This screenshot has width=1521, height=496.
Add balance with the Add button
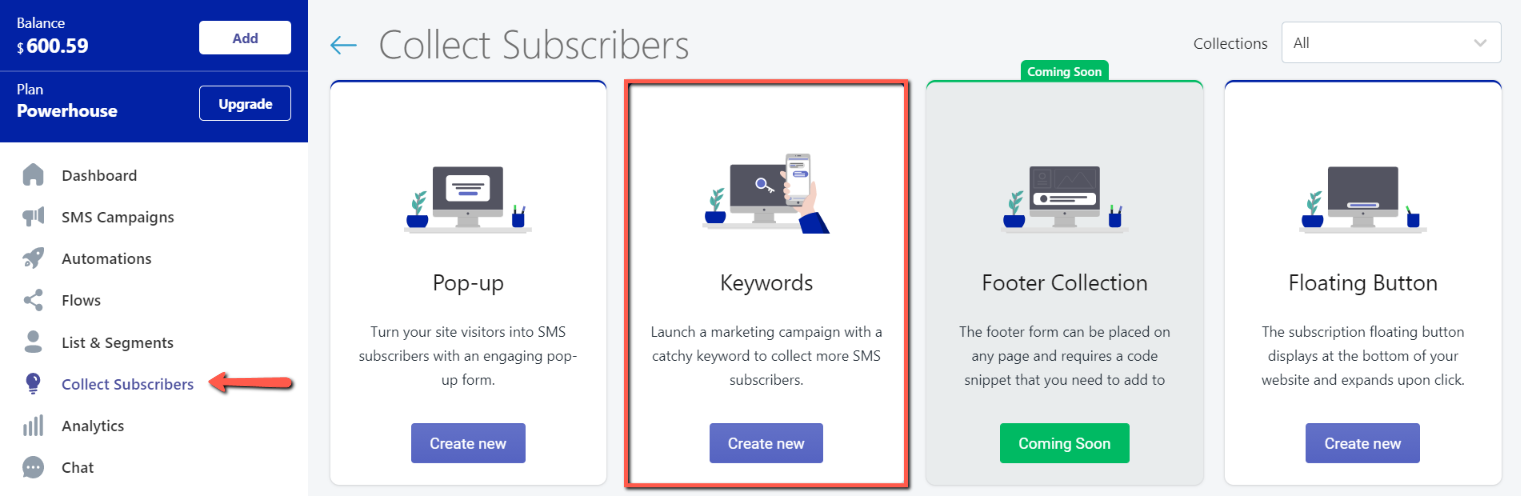245,38
